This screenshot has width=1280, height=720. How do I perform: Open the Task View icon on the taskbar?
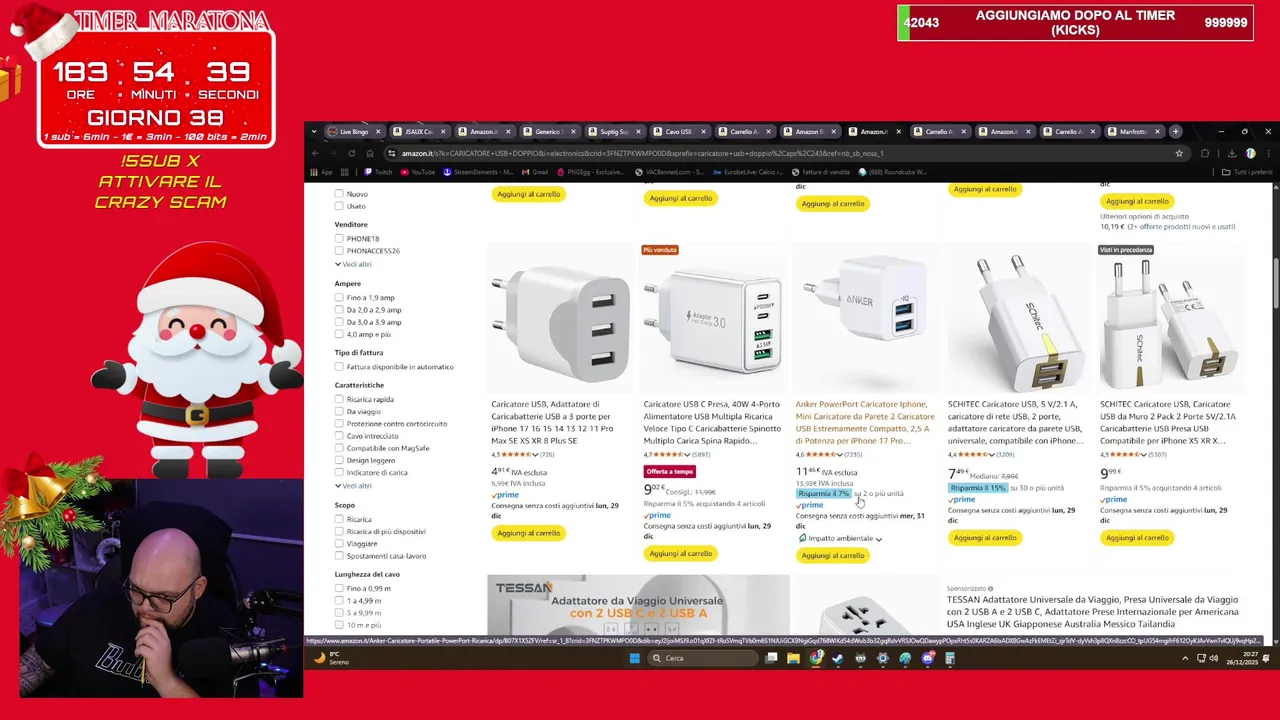771,658
